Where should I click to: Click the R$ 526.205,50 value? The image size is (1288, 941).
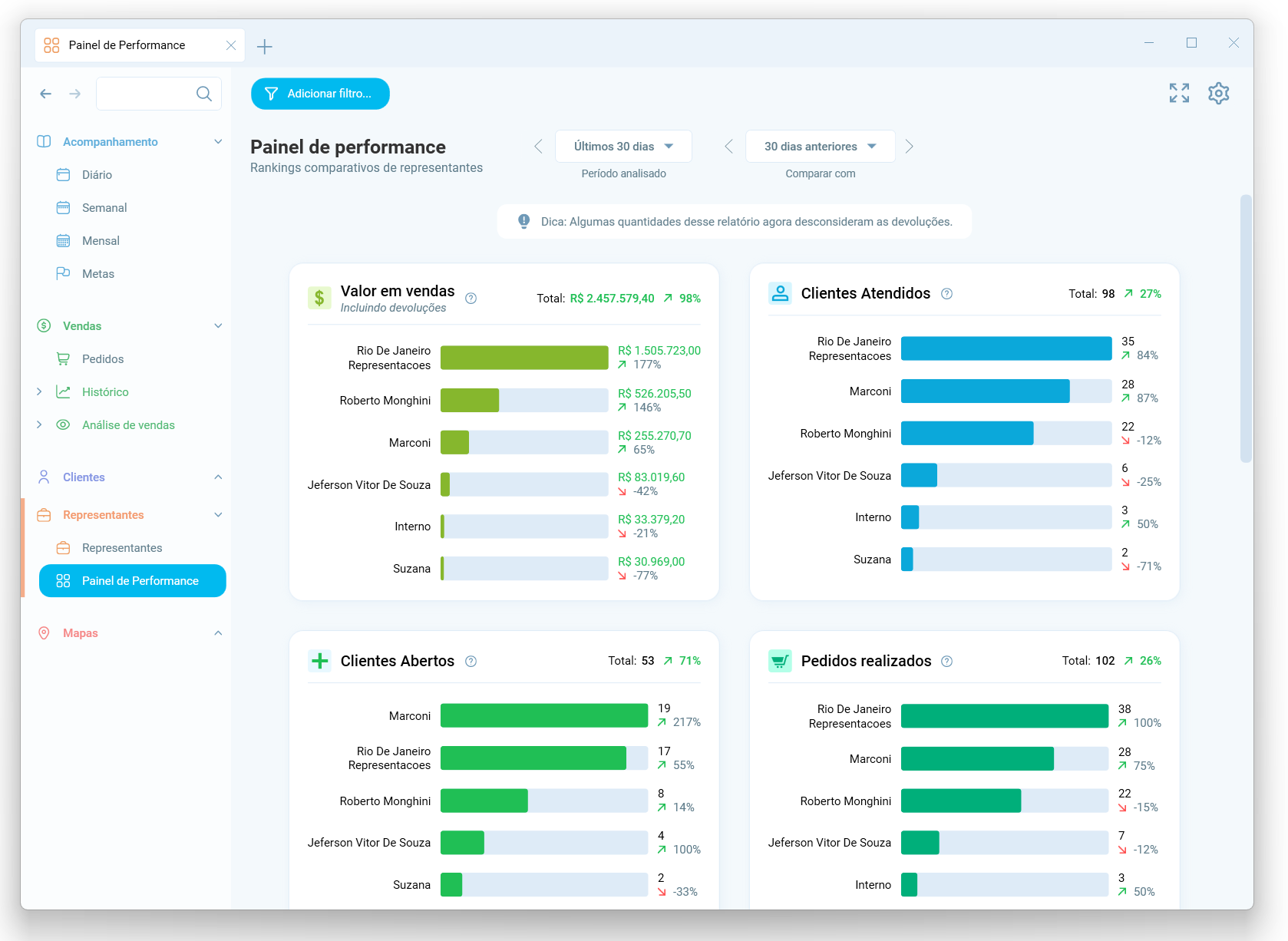(655, 394)
